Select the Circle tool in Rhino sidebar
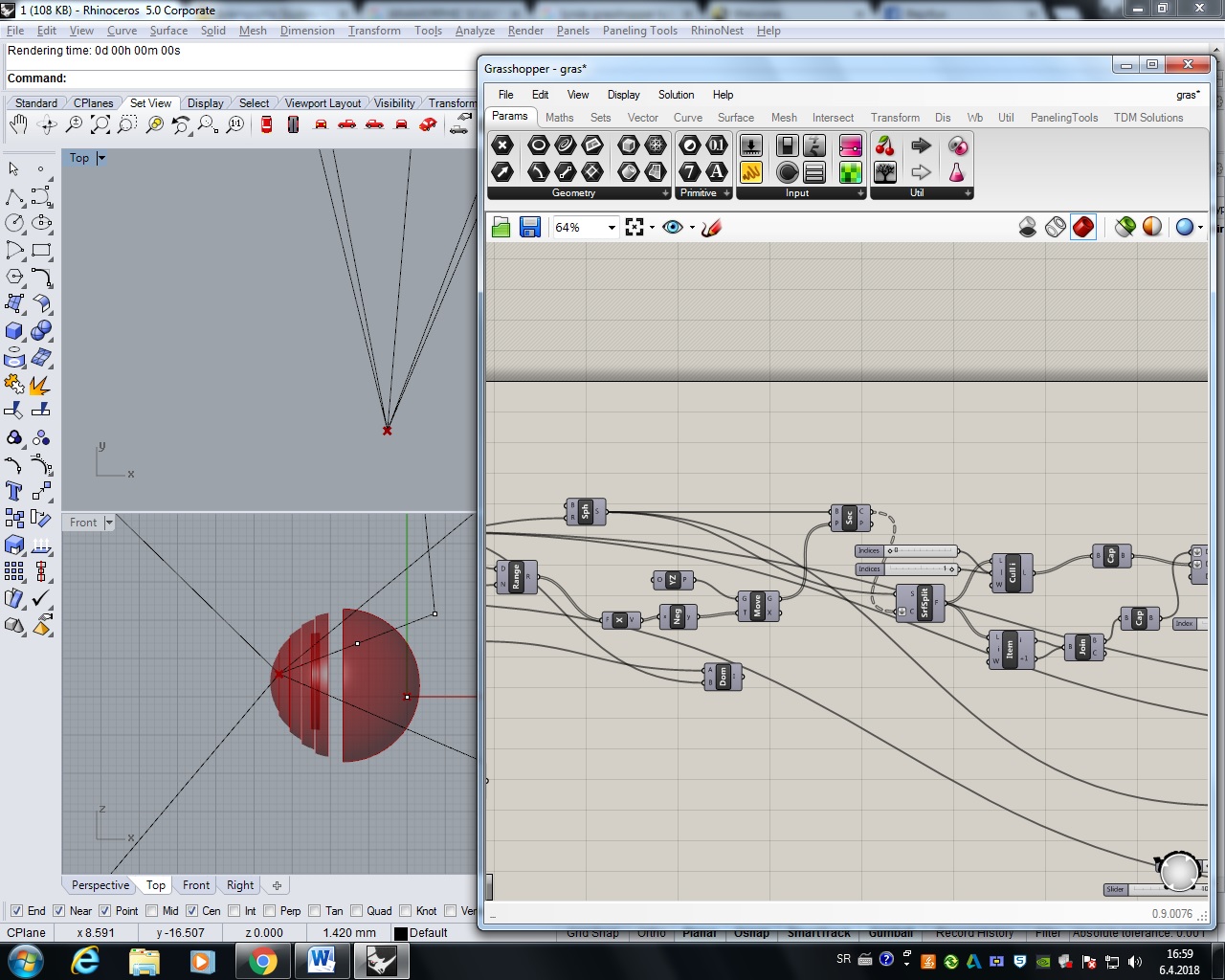The image size is (1225, 980). click(x=14, y=223)
